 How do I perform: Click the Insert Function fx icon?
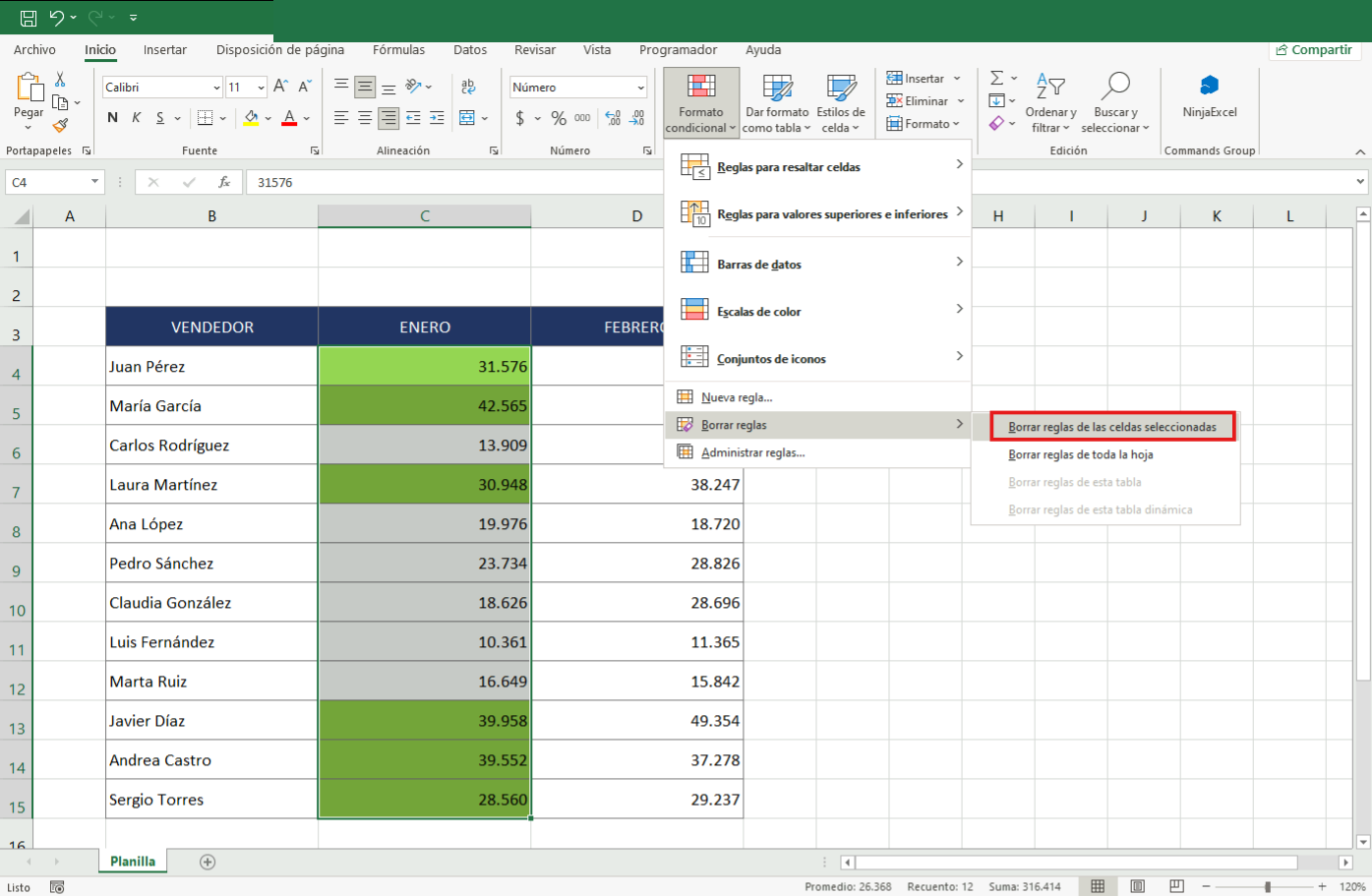pyautogui.click(x=224, y=182)
